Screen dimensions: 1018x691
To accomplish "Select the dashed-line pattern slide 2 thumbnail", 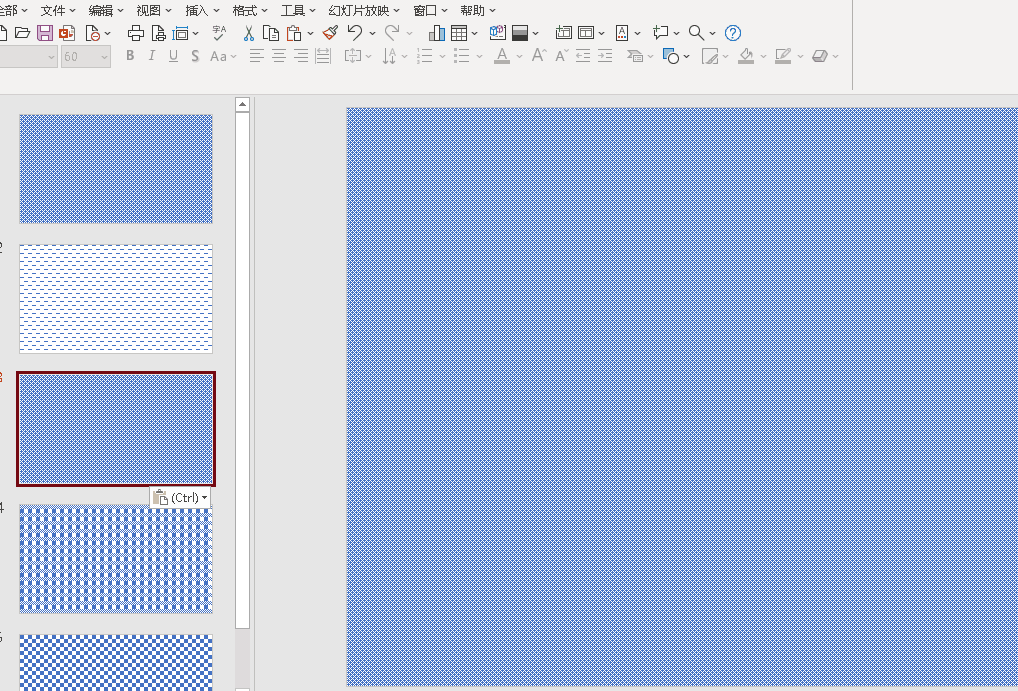I will pyautogui.click(x=116, y=298).
